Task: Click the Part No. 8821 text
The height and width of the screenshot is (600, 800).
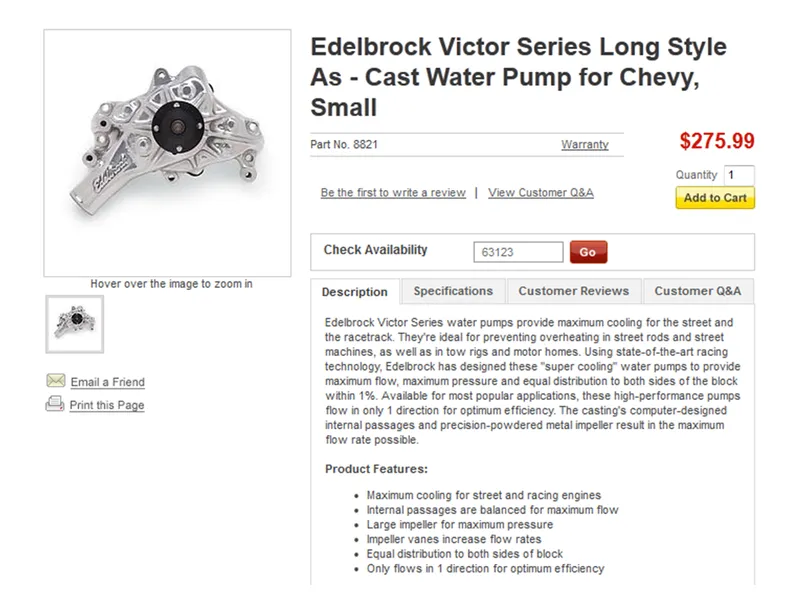Action: 344,145
